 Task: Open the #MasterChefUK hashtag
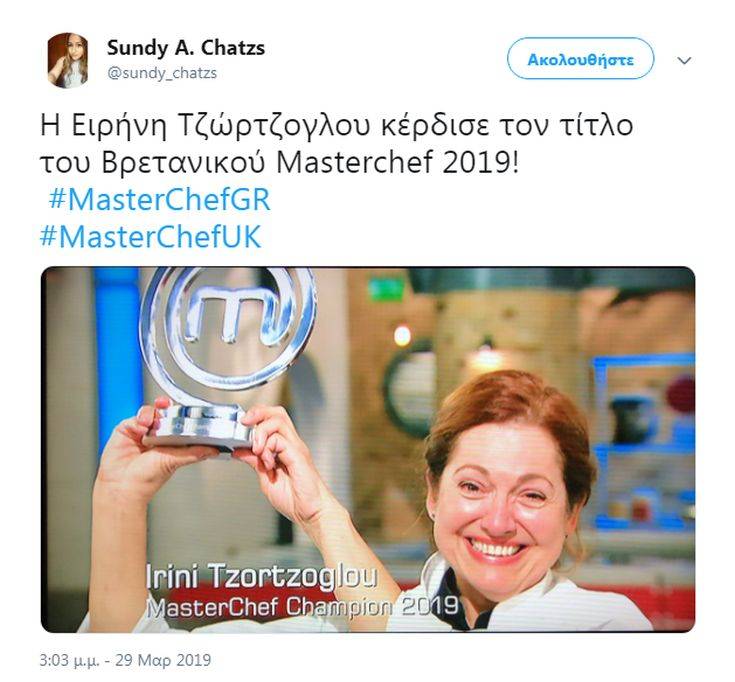[150, 236]
